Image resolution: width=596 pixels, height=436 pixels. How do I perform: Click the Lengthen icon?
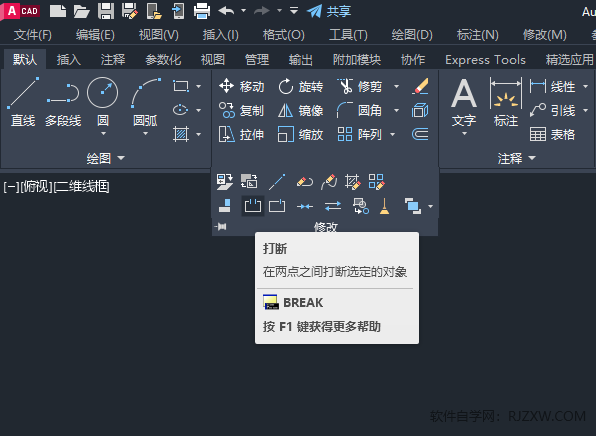pos(277,182)
